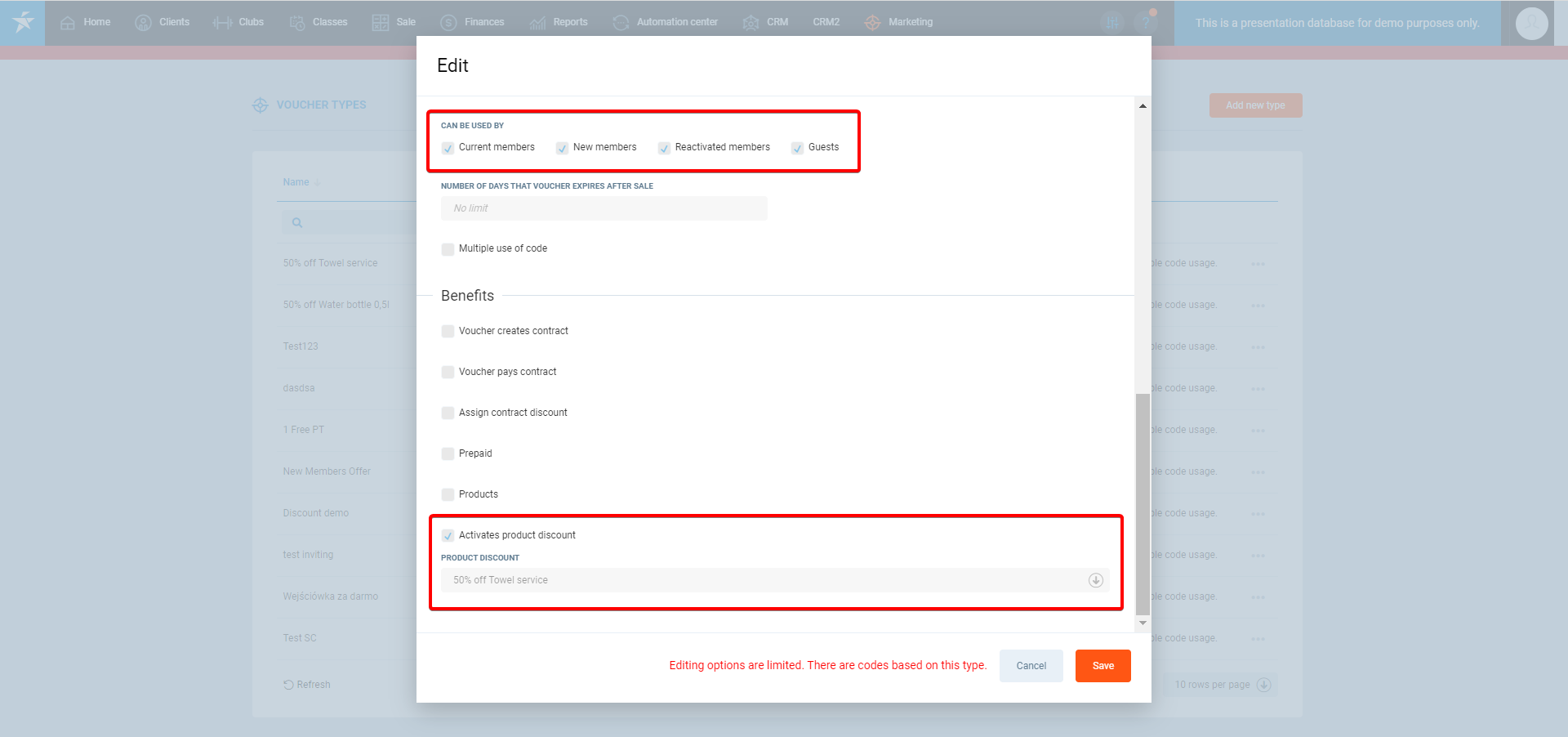Viewport: 1568px width, 737px height.
Task: Cancel the Edit dialog
Action: [1031, 666]
